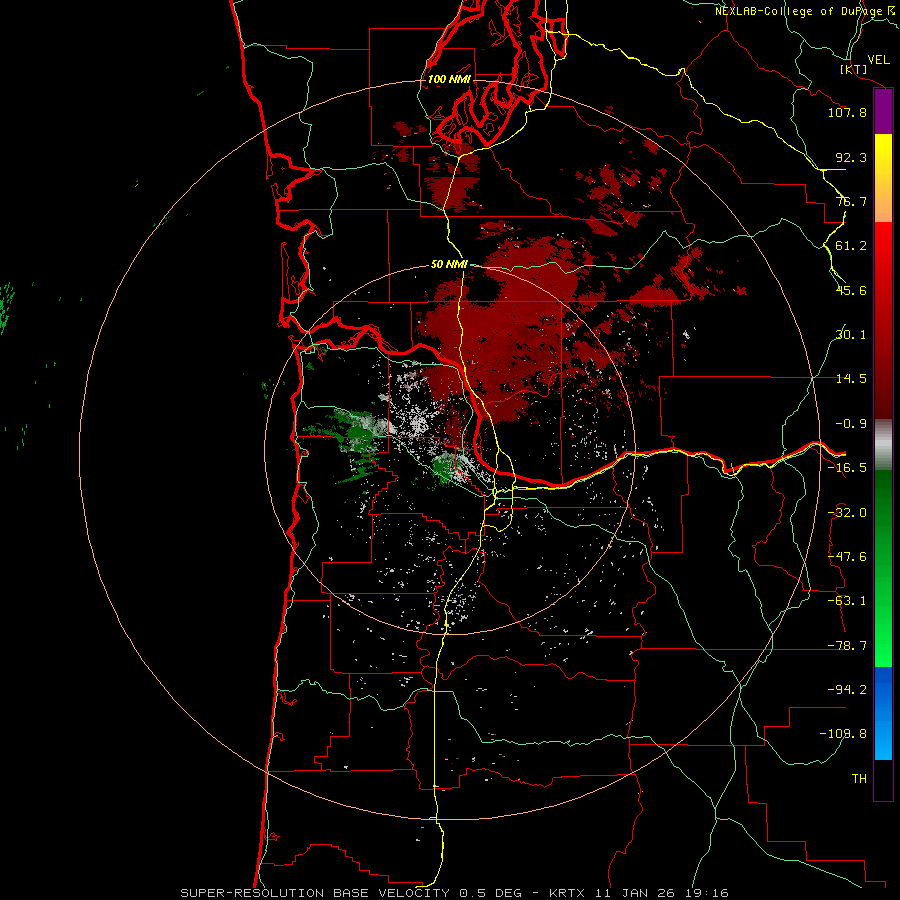Click the yellow-orange segment of the color bar
This screenshot has width=900, height=900.
(883, 178)
